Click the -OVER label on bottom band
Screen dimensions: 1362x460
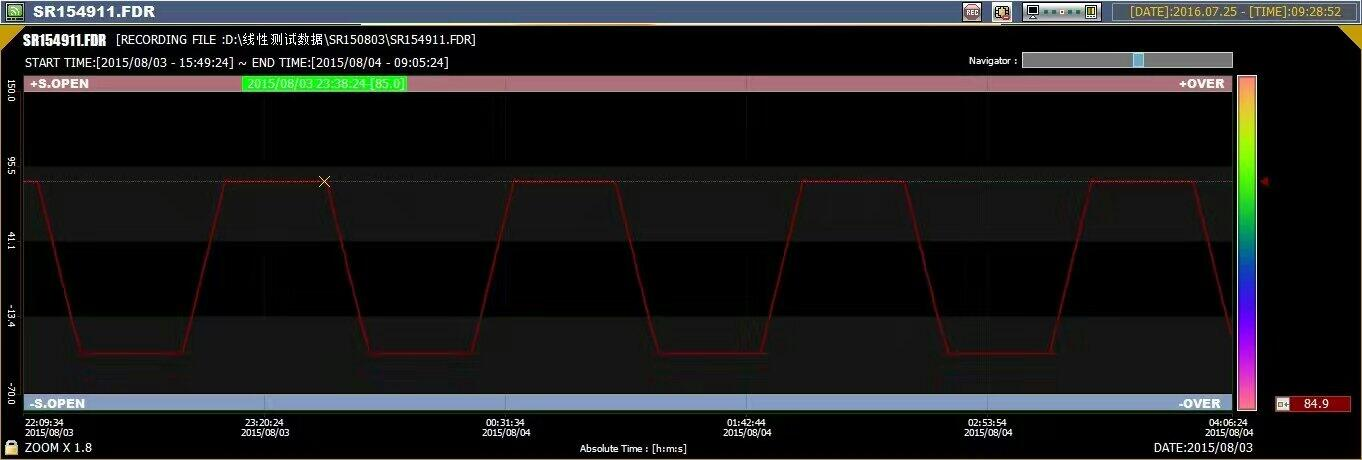(x=1202, y=403)
